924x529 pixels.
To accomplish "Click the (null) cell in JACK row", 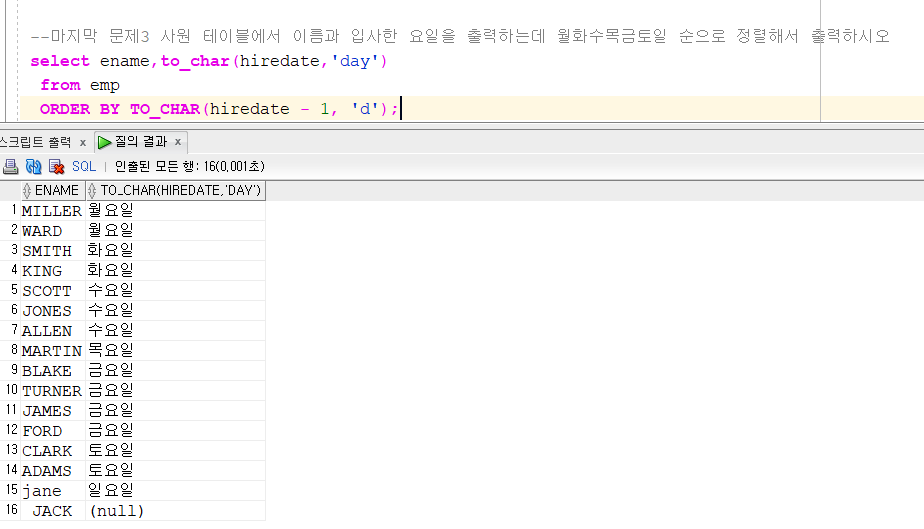I will tap(176, 511).
